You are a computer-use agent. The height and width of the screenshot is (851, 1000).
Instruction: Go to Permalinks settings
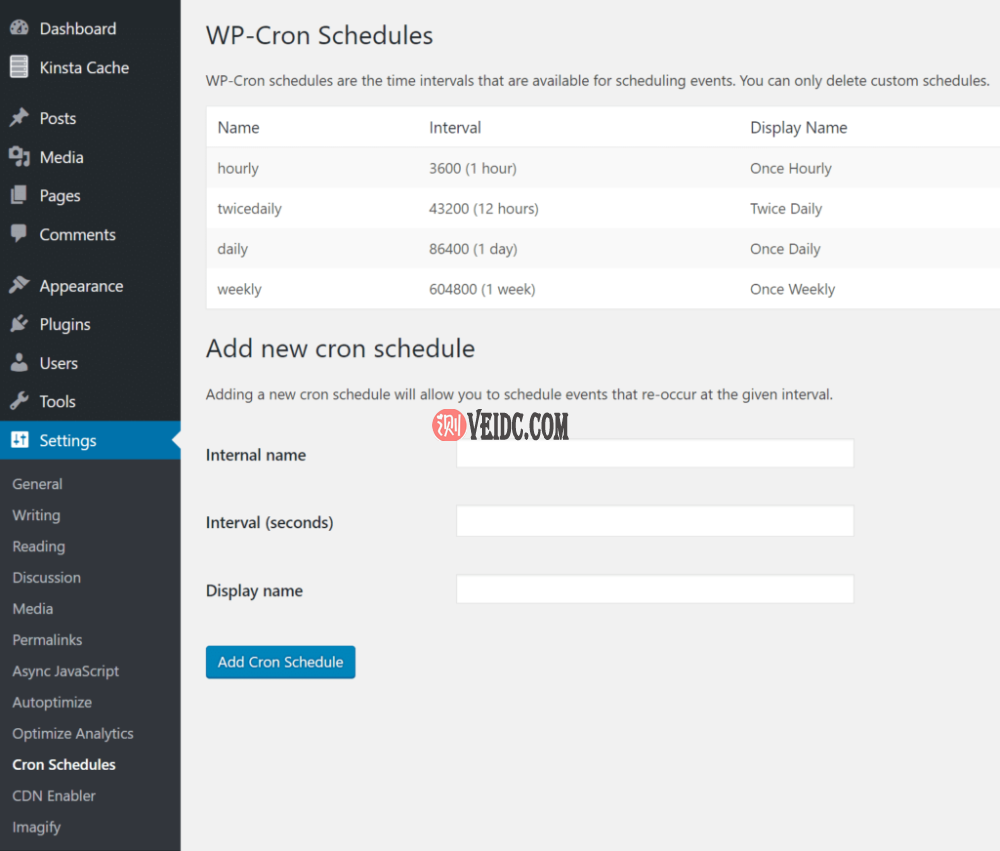point(47,640)
